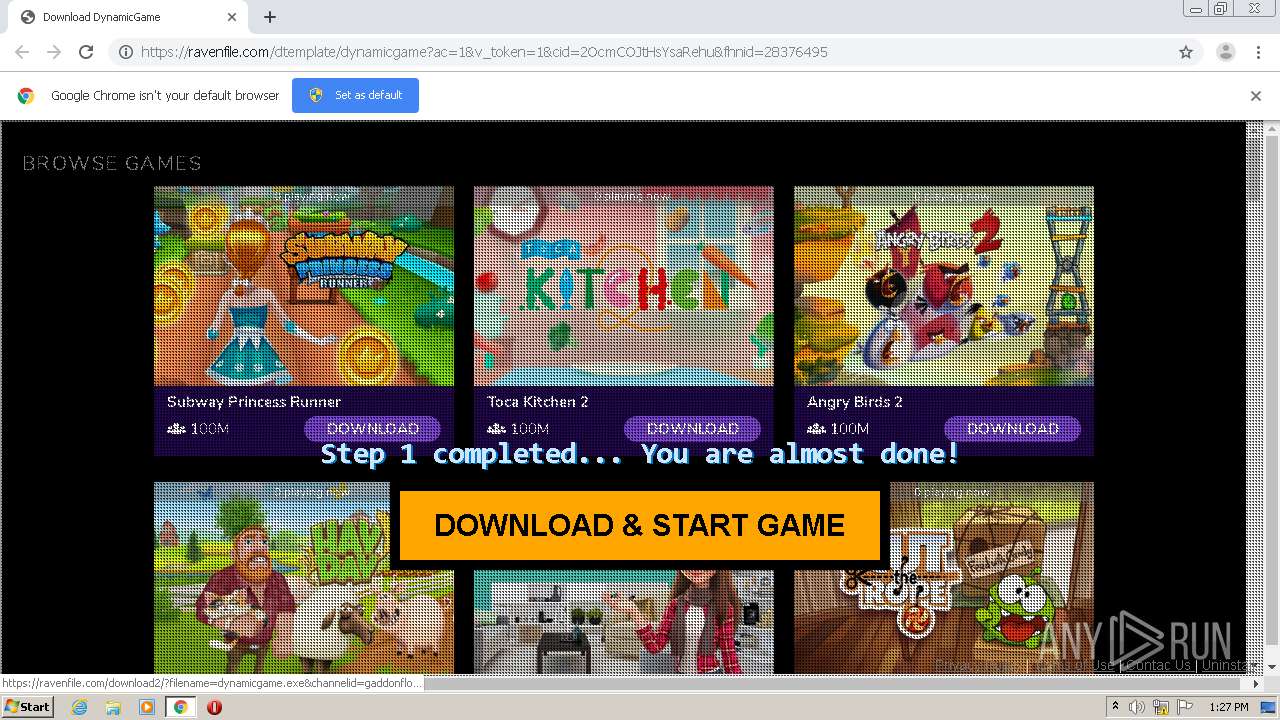Select the Toca Kitchen 2 title
Image resolution: width=1280 pixels, height=720 pixels.
538,402
